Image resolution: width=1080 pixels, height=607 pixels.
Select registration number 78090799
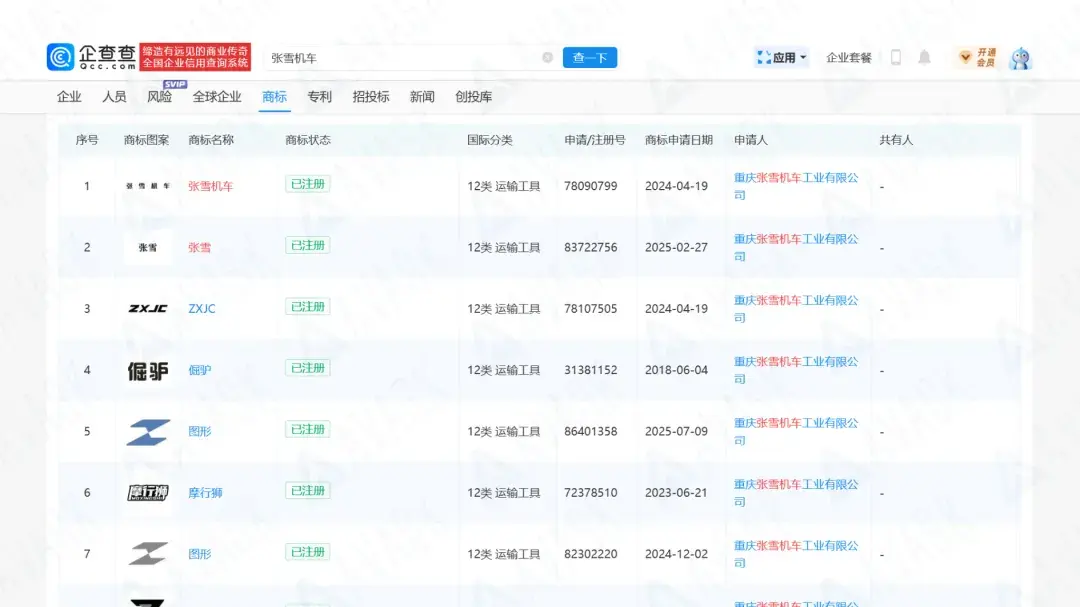pyautogui.click(x=590, y=186)
